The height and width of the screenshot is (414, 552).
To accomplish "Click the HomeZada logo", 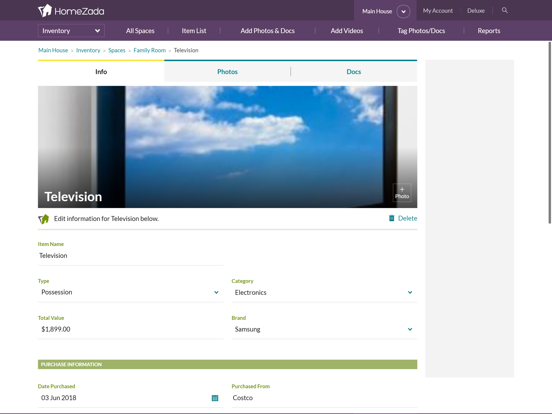I will [71, 11].
